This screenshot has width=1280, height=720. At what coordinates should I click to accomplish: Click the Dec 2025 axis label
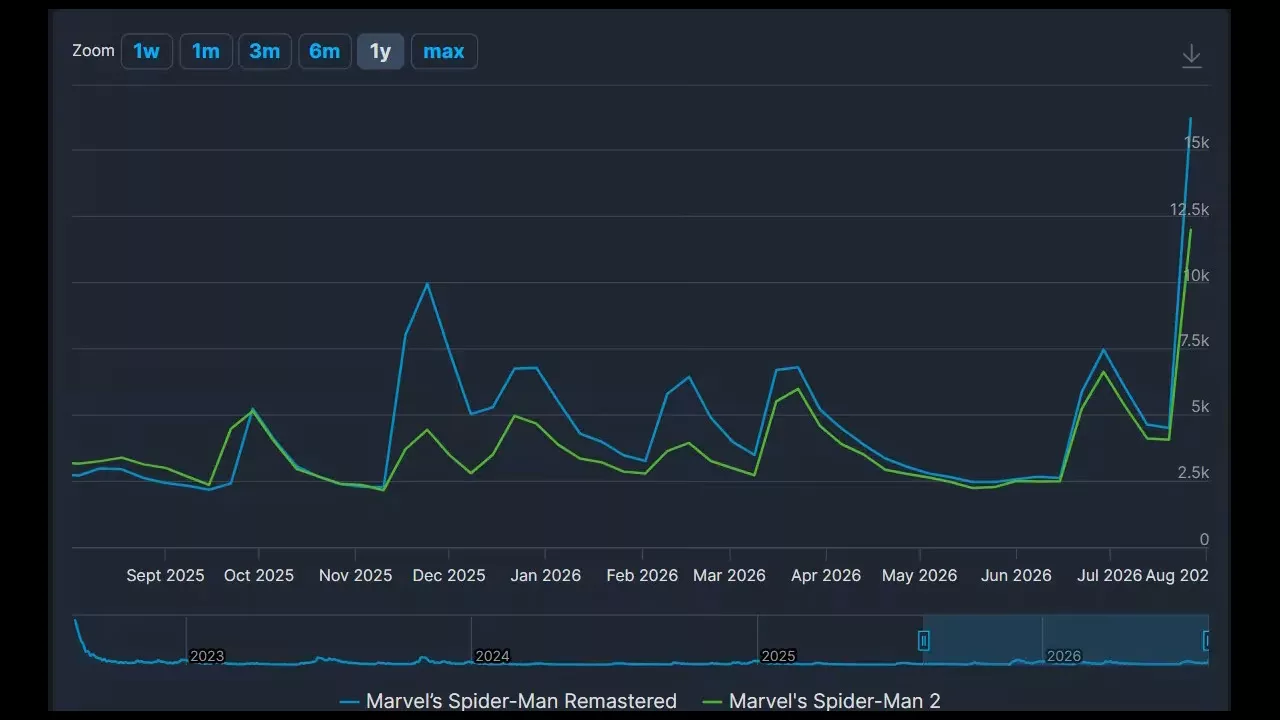[449, 575]
